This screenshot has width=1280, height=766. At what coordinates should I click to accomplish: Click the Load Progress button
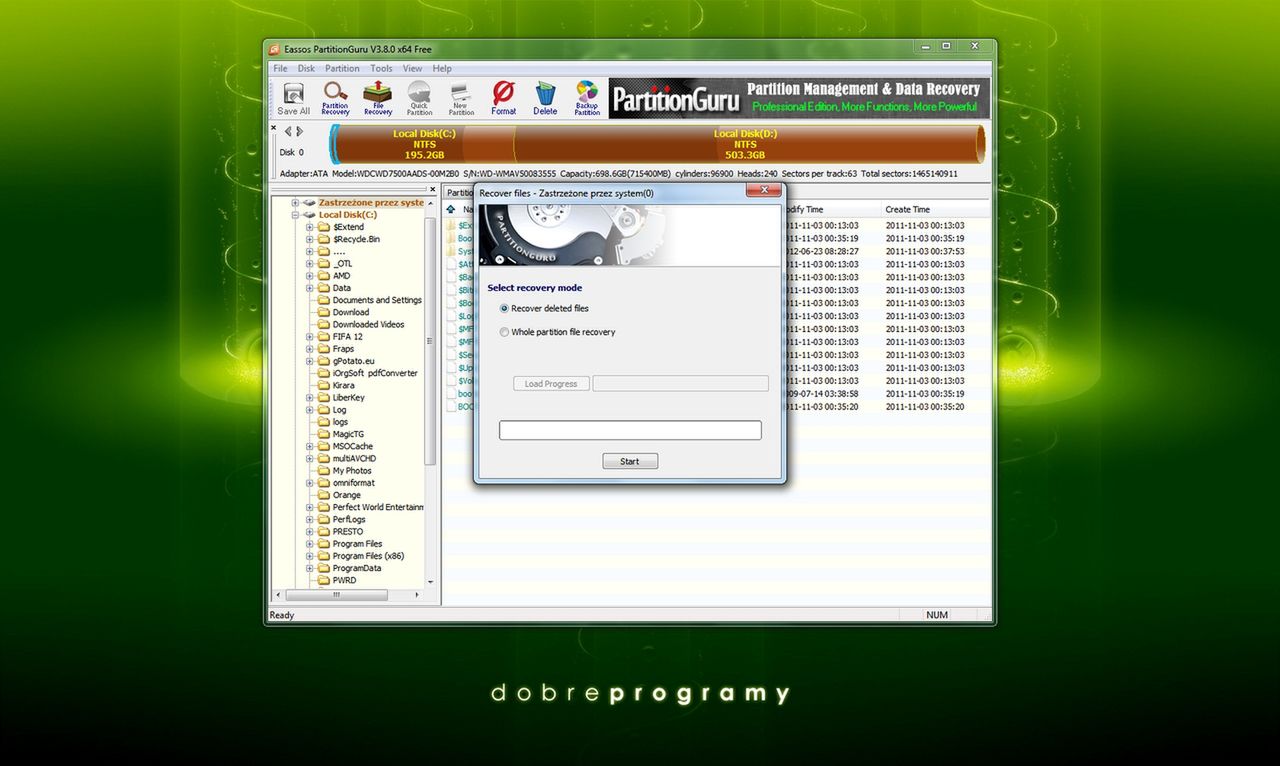[551, 384]
